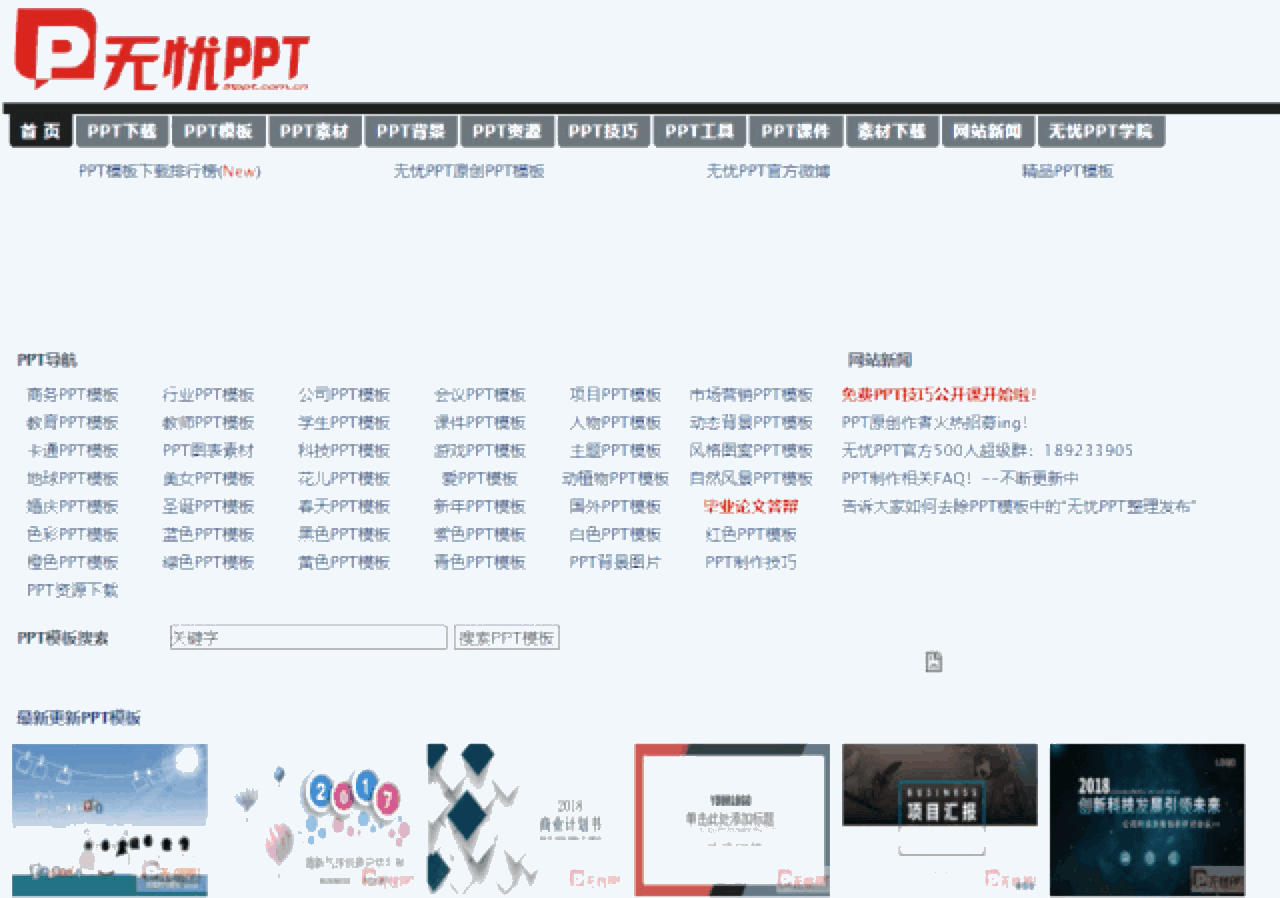Click the 关键字 search input field
The width and height of the screenshot is (1280, 898).
pos(308,637)
